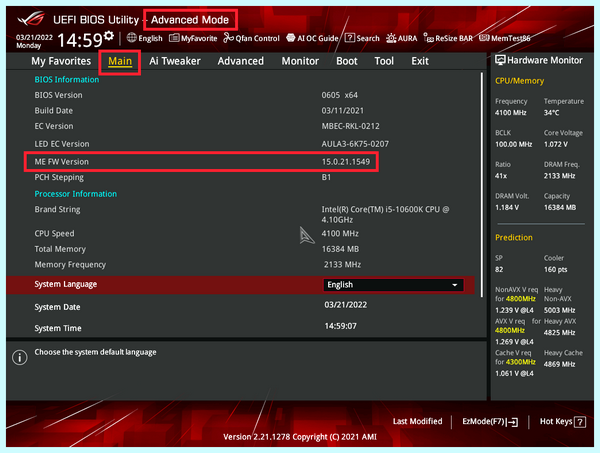Open MyFavorite list icon
This screenshot has width=600, height=453.
click(x=174, y=38)
